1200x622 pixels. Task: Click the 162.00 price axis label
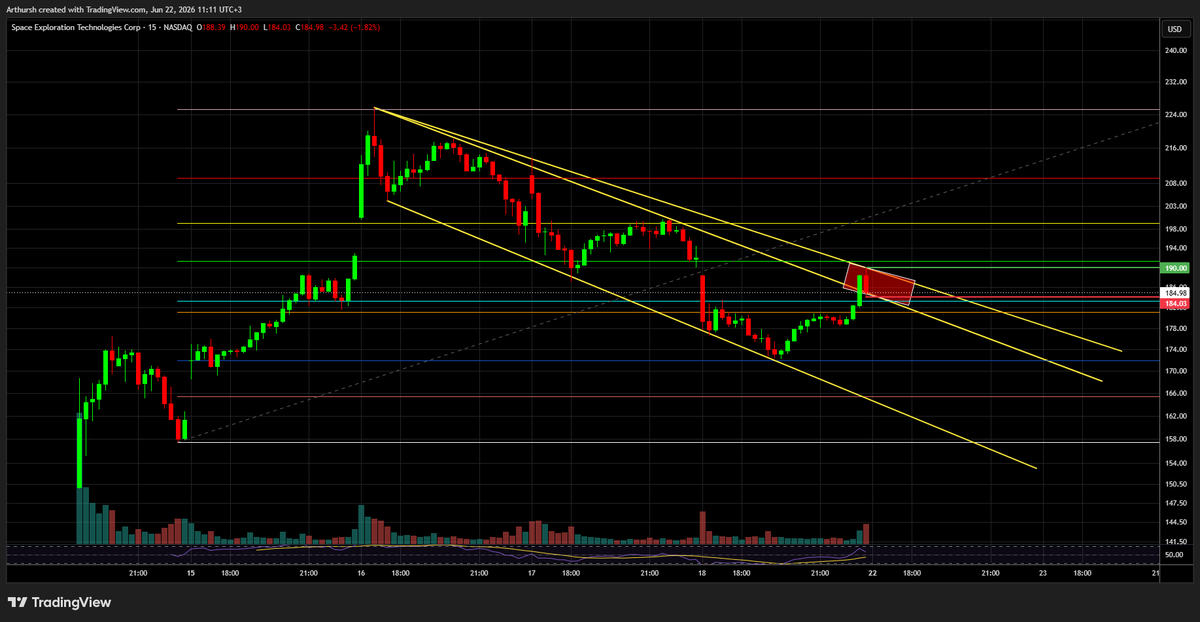[1175, 415]
